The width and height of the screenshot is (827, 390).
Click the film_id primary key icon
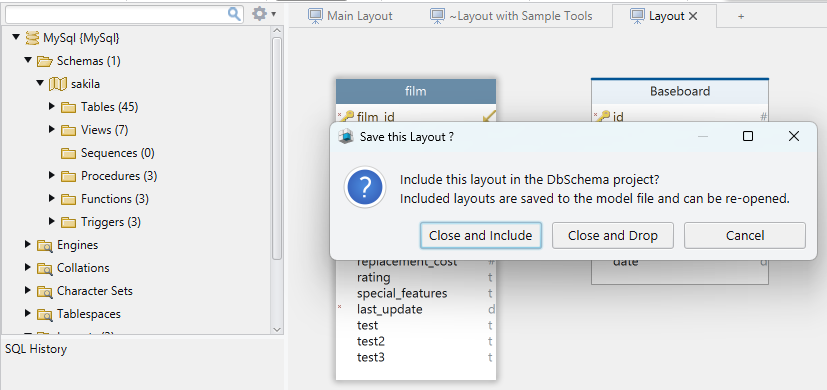[348, 116]
